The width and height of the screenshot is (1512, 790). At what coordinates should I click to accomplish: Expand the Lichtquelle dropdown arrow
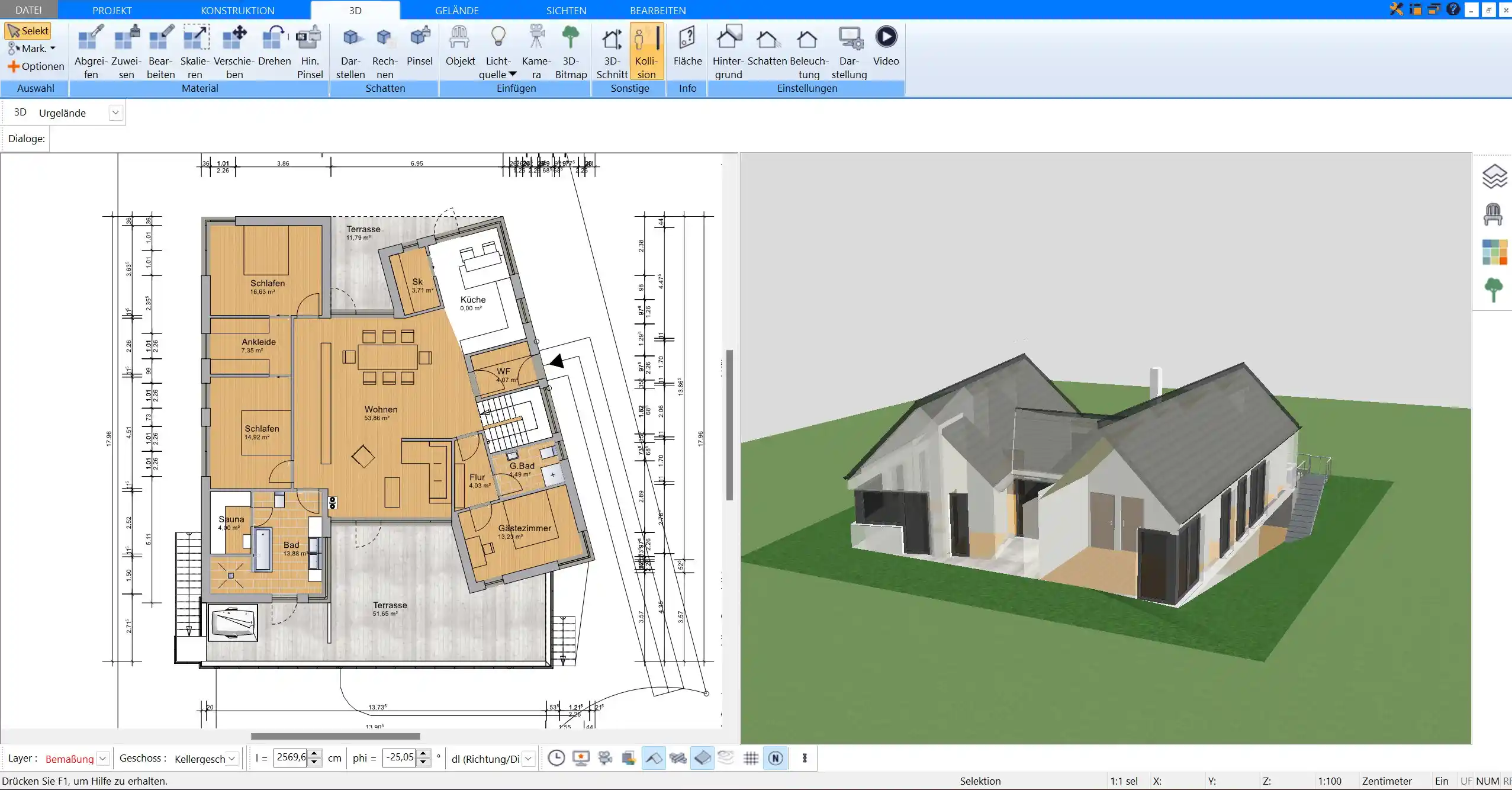(x=513, y=74)
